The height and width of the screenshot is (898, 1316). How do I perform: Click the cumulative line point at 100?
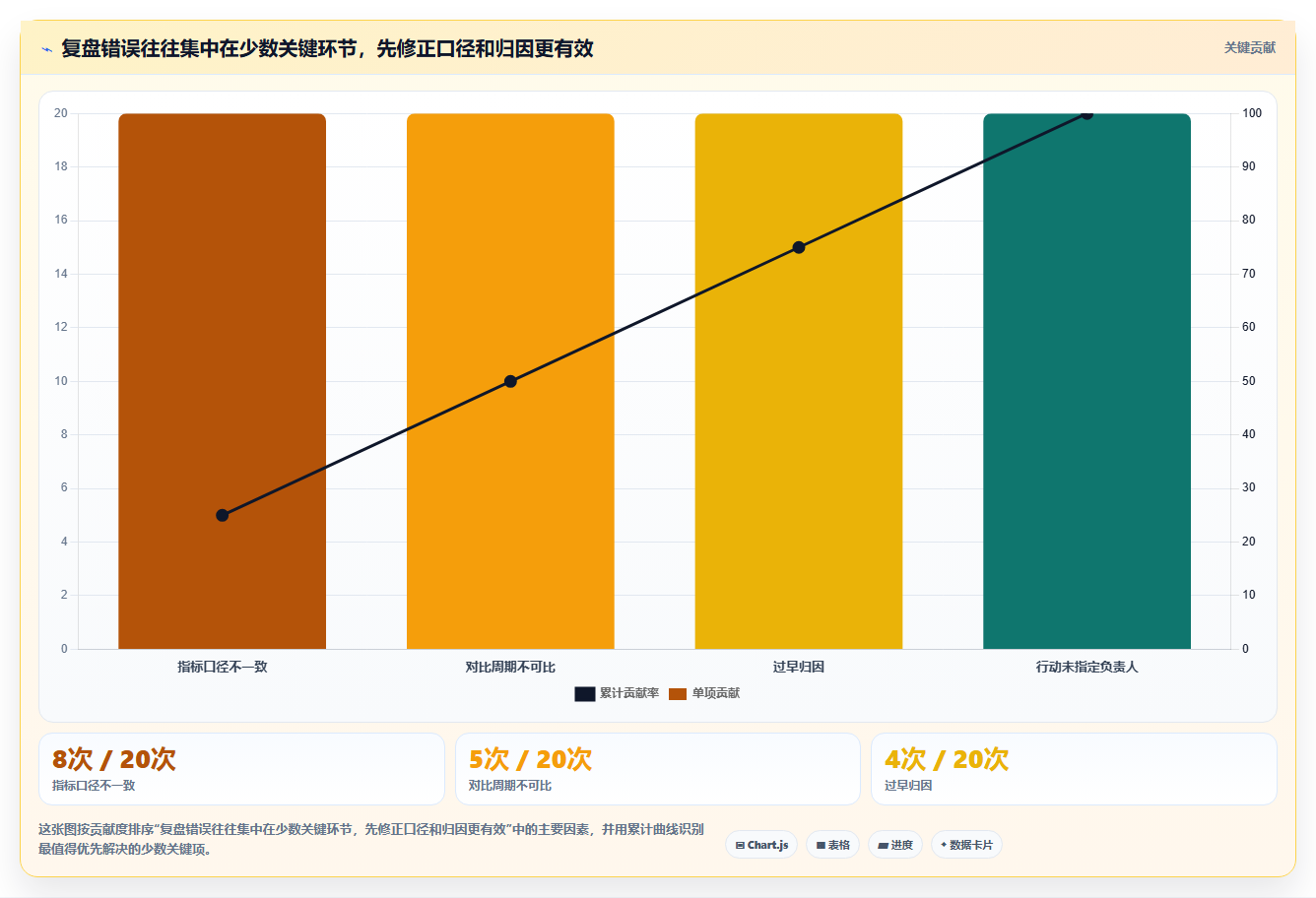pos(1086,114)
